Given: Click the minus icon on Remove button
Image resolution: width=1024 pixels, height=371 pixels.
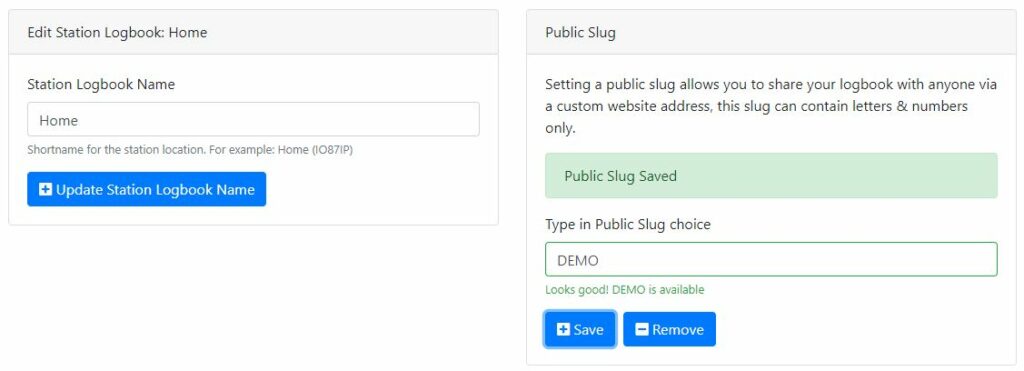Looking at the screenshot, I should pos(642,329).
